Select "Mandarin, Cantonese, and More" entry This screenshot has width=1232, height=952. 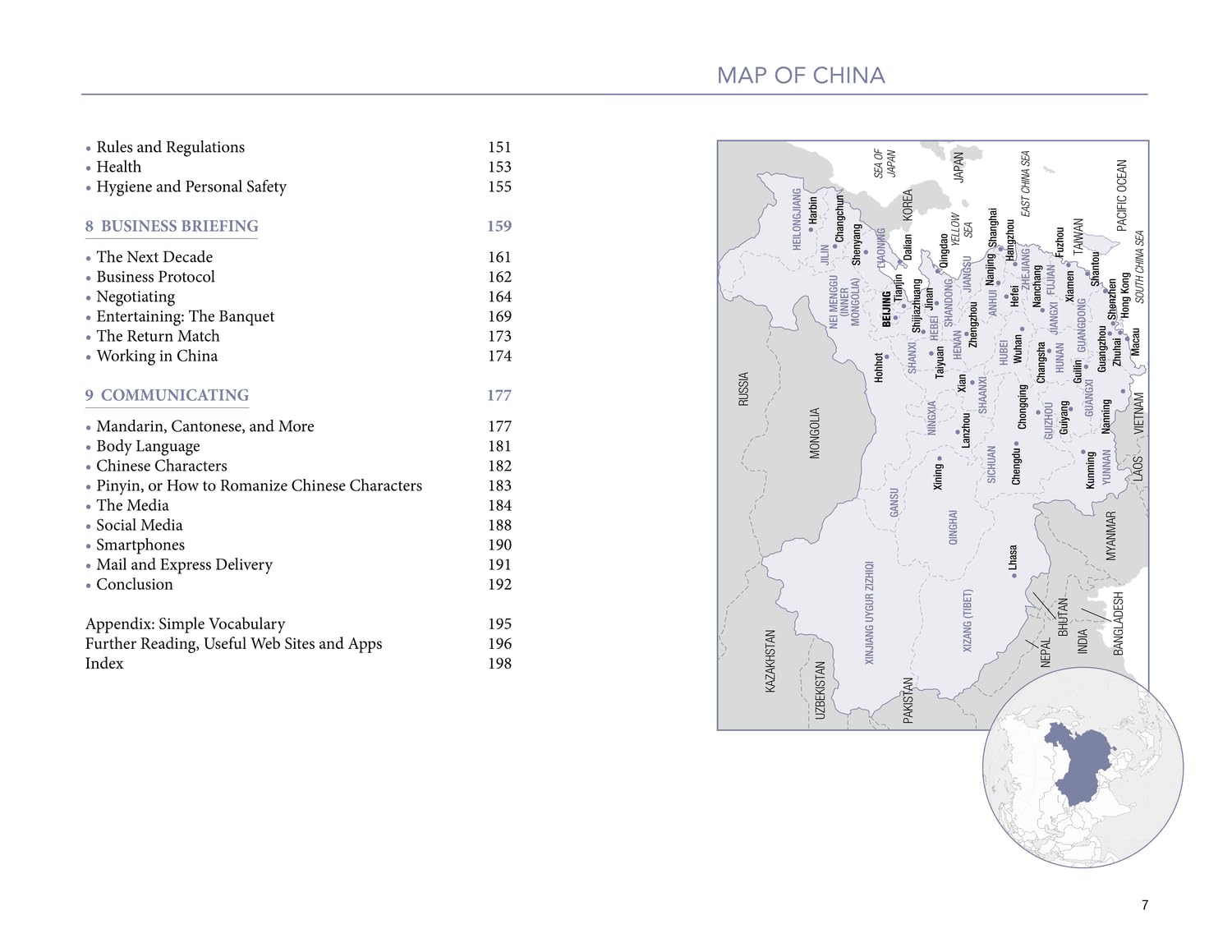coord(205,426)
